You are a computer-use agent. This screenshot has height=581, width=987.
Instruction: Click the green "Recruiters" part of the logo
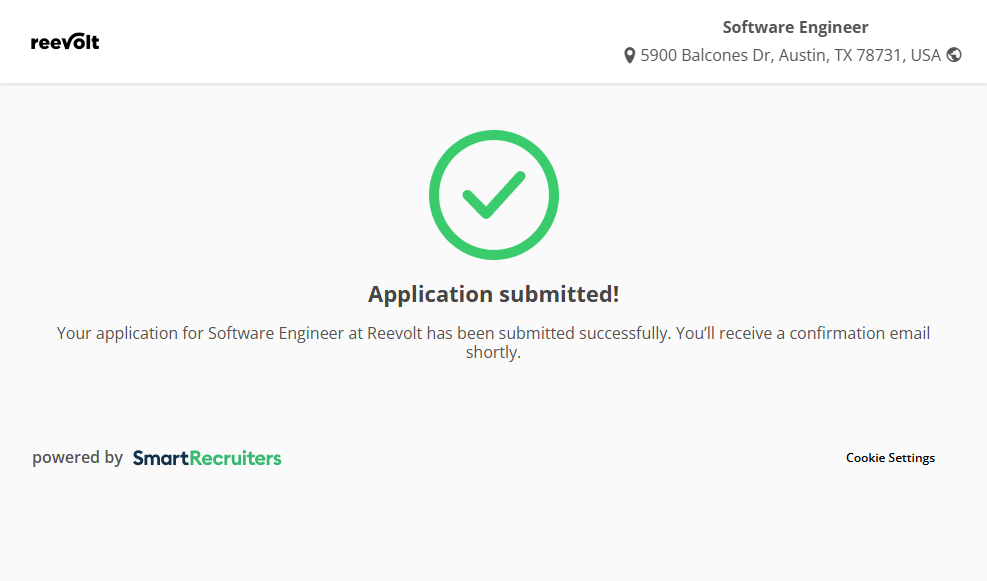point(235,458)
